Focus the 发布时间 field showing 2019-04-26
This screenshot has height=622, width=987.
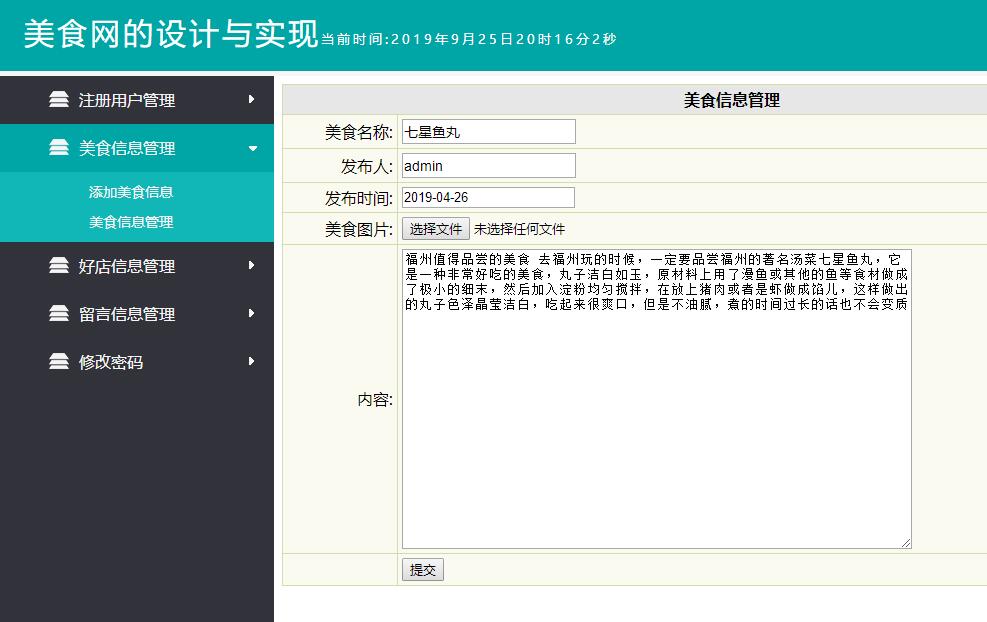pos(488,198)
